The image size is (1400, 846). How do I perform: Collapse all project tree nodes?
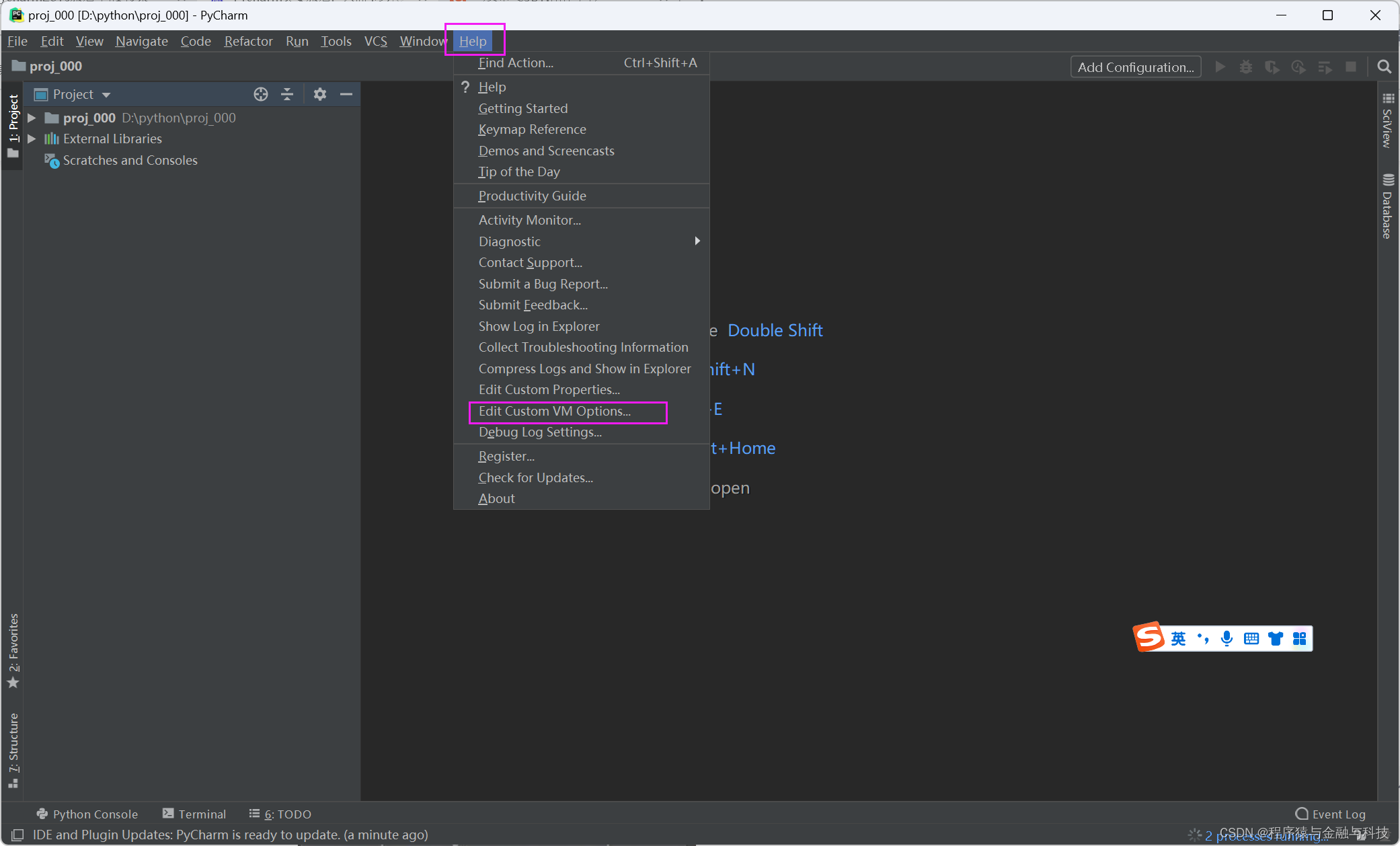pos(287,94)
